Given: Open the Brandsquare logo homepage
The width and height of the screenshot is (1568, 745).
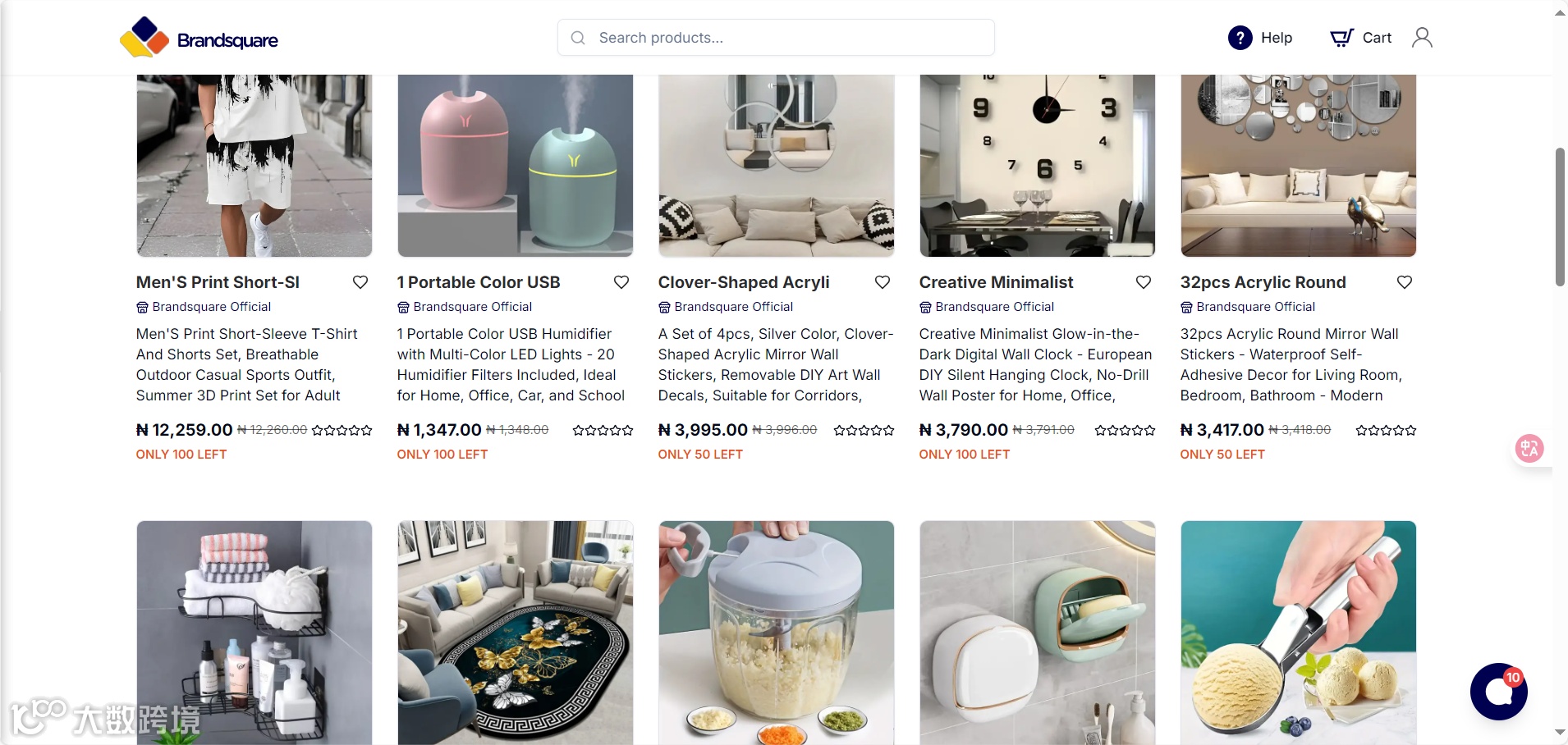Looking at the screenshot, I should coord(199,38).
